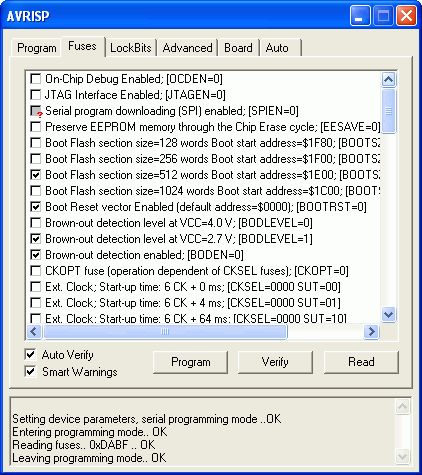Uncheck the Boot Reset vector Enabled fuse
Viewport: 422px width, 475px height.
(x=36, y=207)
